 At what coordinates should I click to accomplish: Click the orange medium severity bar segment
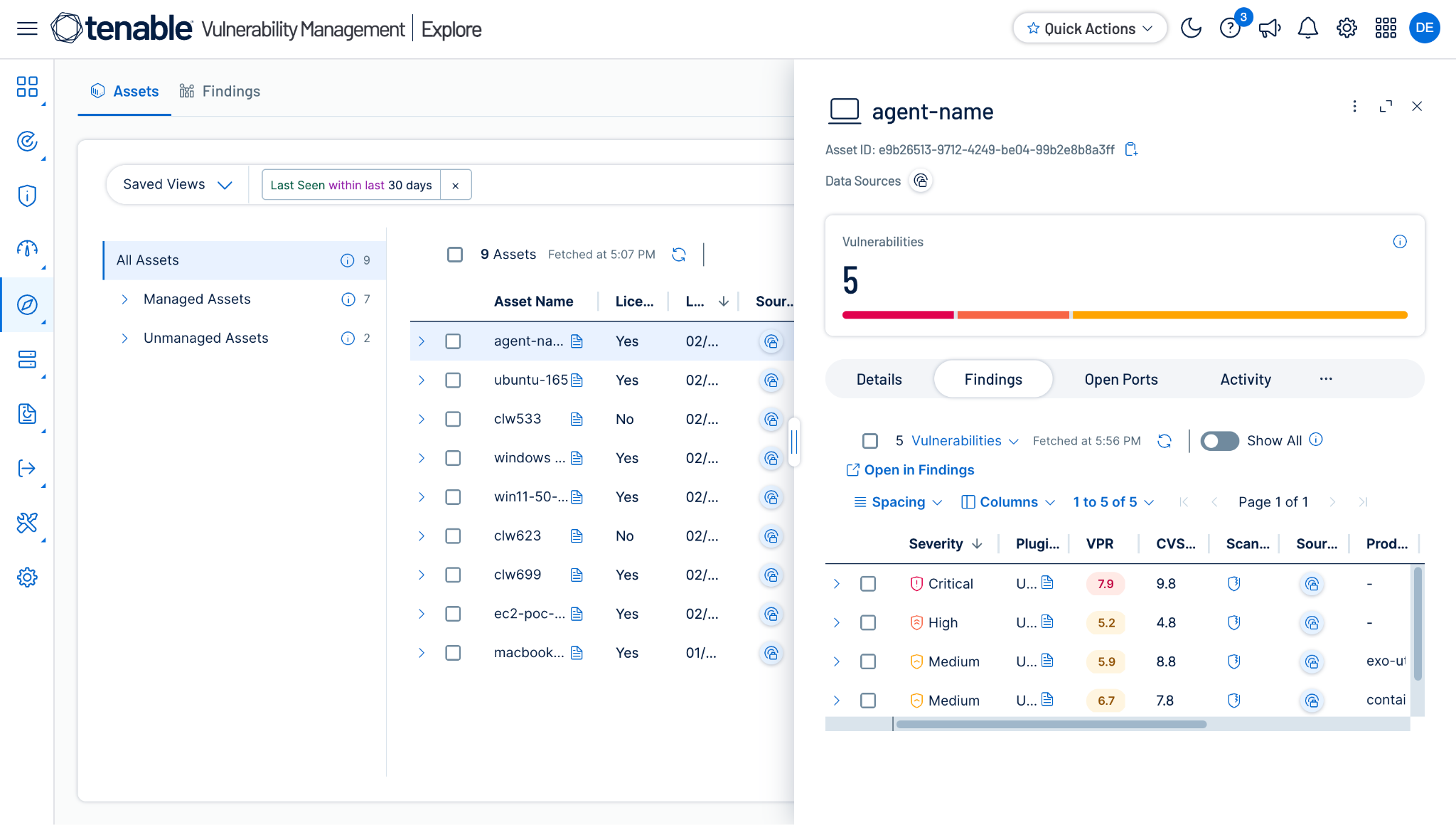click(1240, 315)
